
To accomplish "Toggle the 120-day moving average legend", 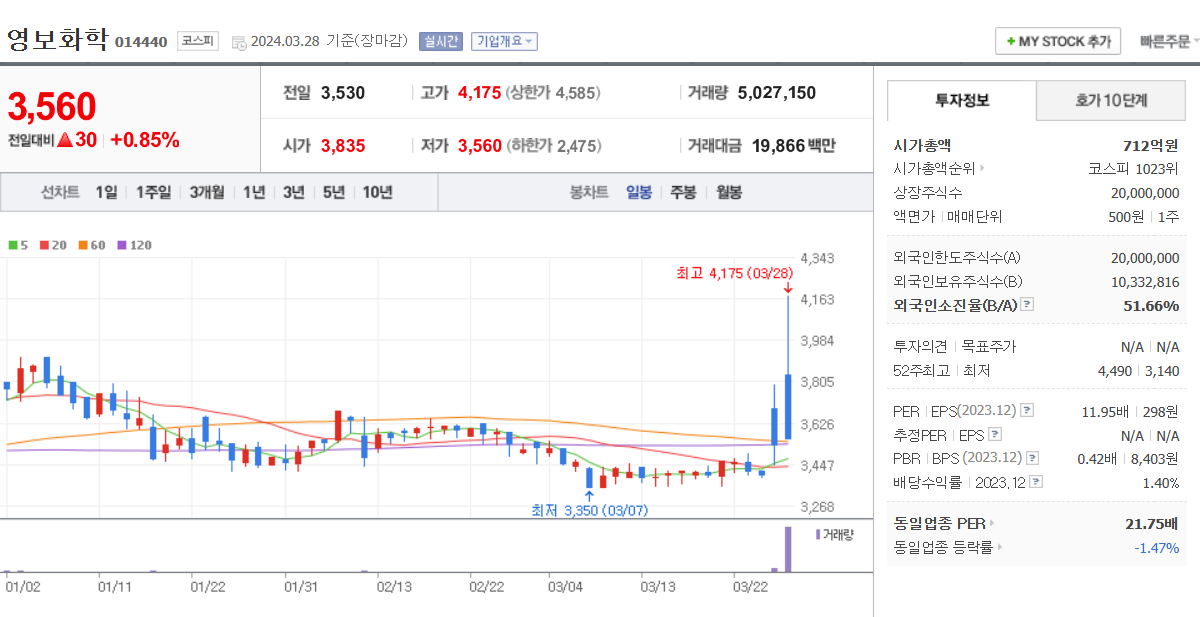I will click(134, 244).
